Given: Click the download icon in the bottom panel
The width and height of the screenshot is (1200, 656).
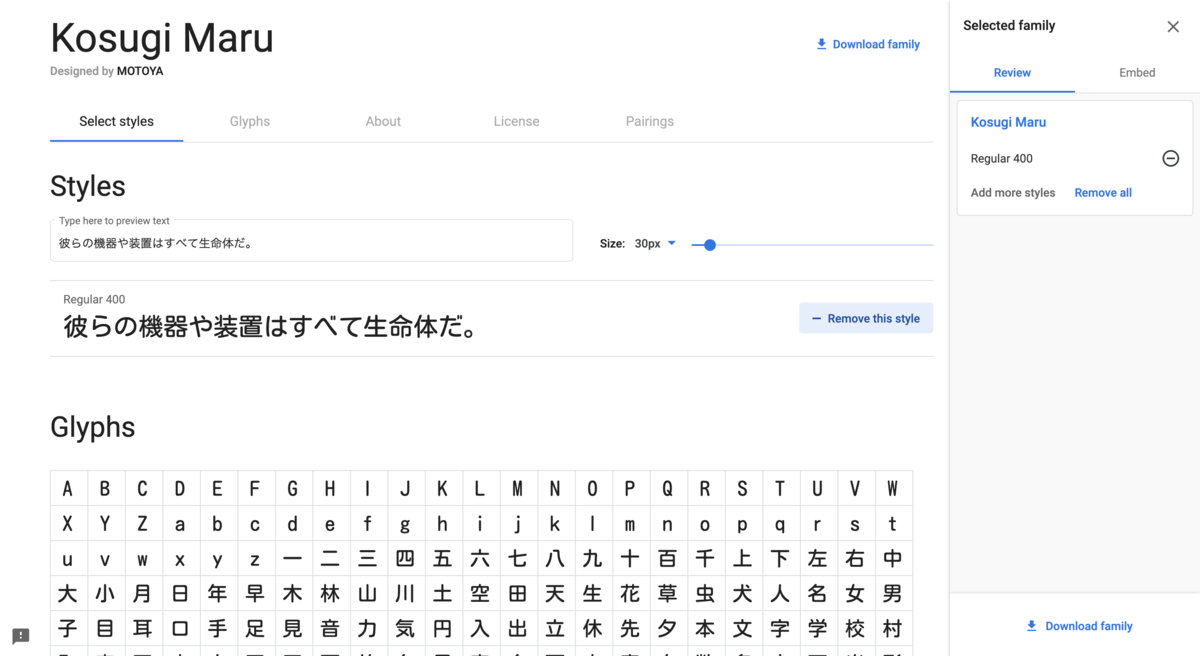Looking at the screenshot, I should click(1032, 626).
